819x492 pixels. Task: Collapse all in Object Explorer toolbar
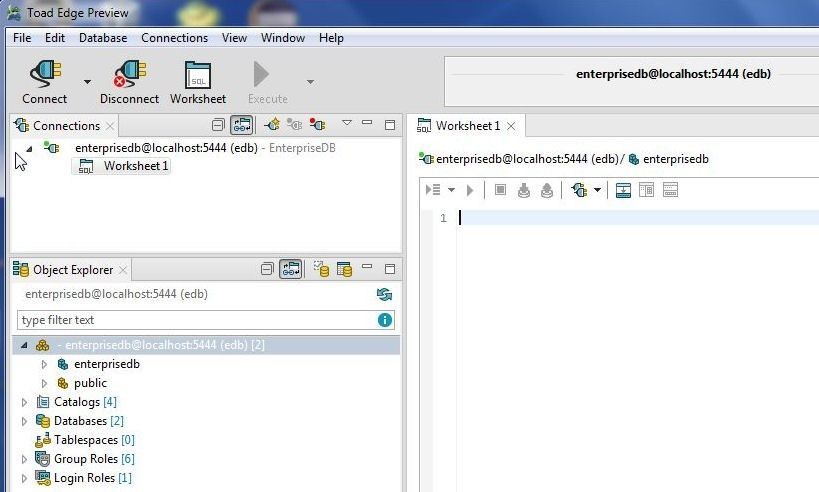tap(267, 269)
